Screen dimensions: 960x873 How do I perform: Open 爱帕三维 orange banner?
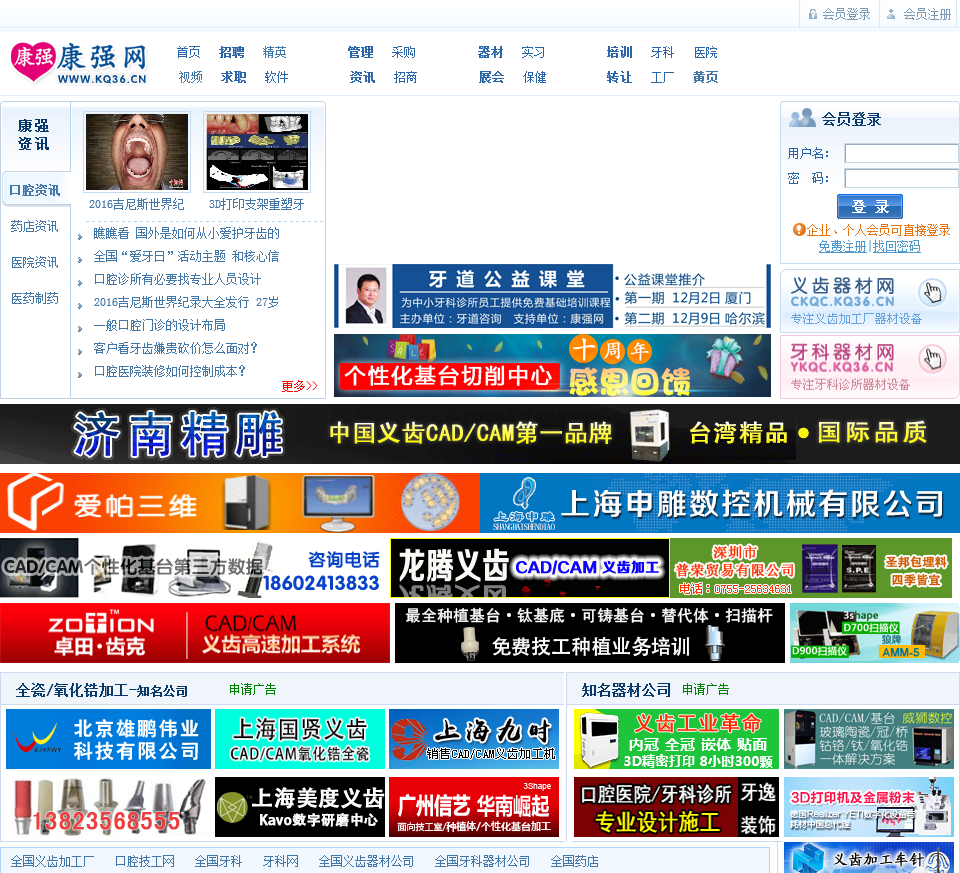[239, 503]
